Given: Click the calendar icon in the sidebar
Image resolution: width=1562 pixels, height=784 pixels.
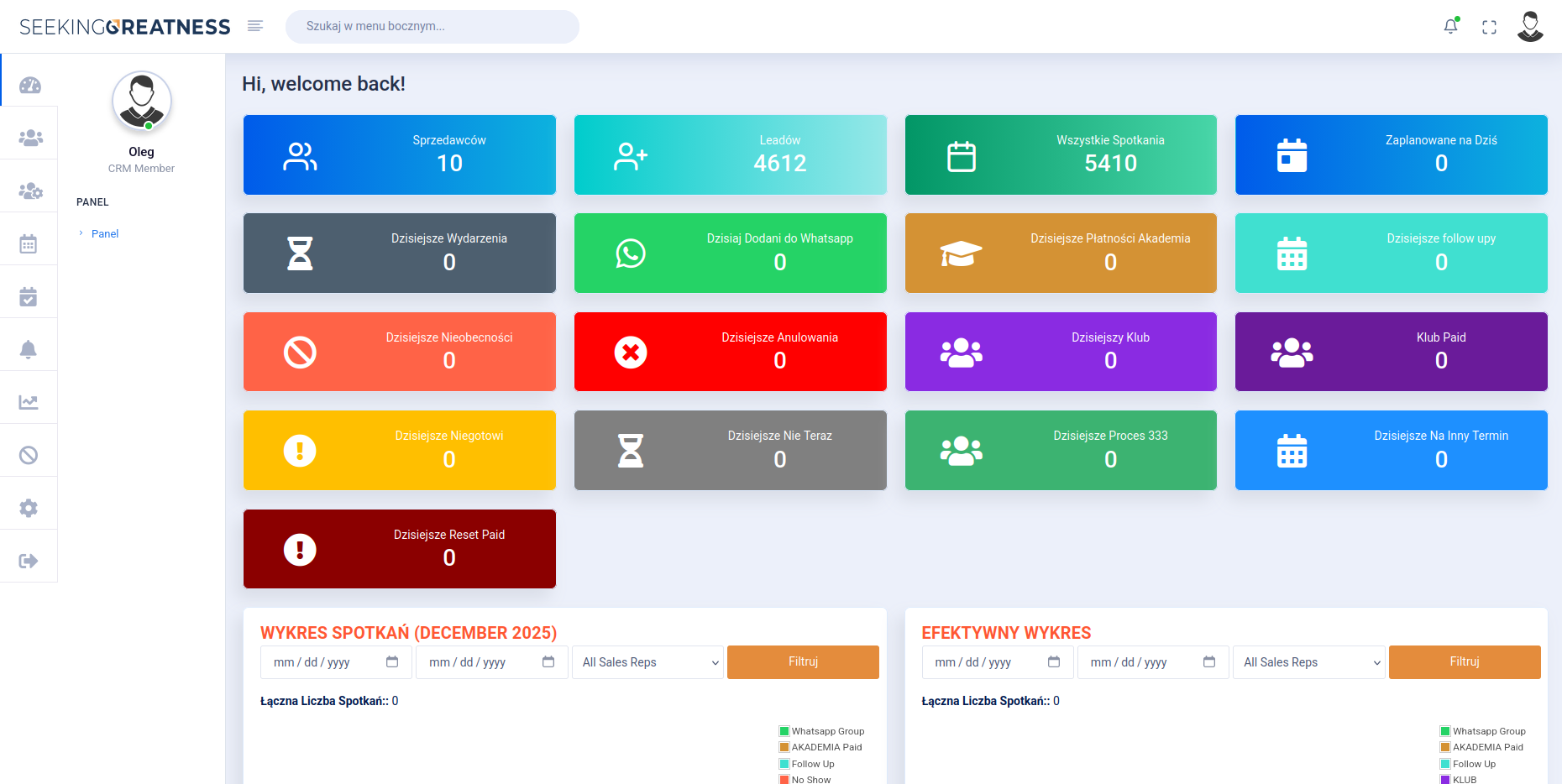Looking at the screenshot, I should (x=29, y=243).
